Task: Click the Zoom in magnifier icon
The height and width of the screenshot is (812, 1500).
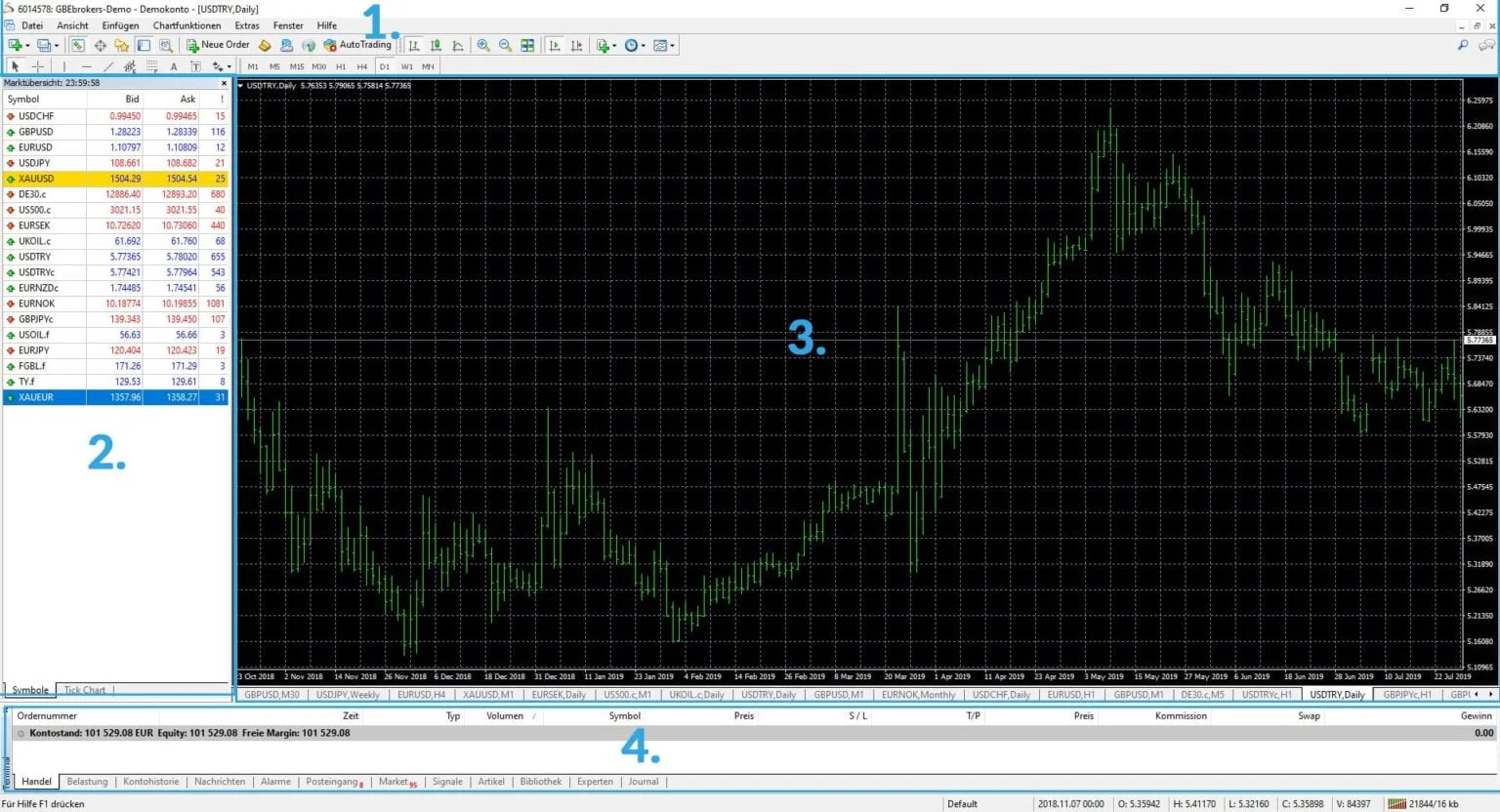Action: click(x=483, y=45)
